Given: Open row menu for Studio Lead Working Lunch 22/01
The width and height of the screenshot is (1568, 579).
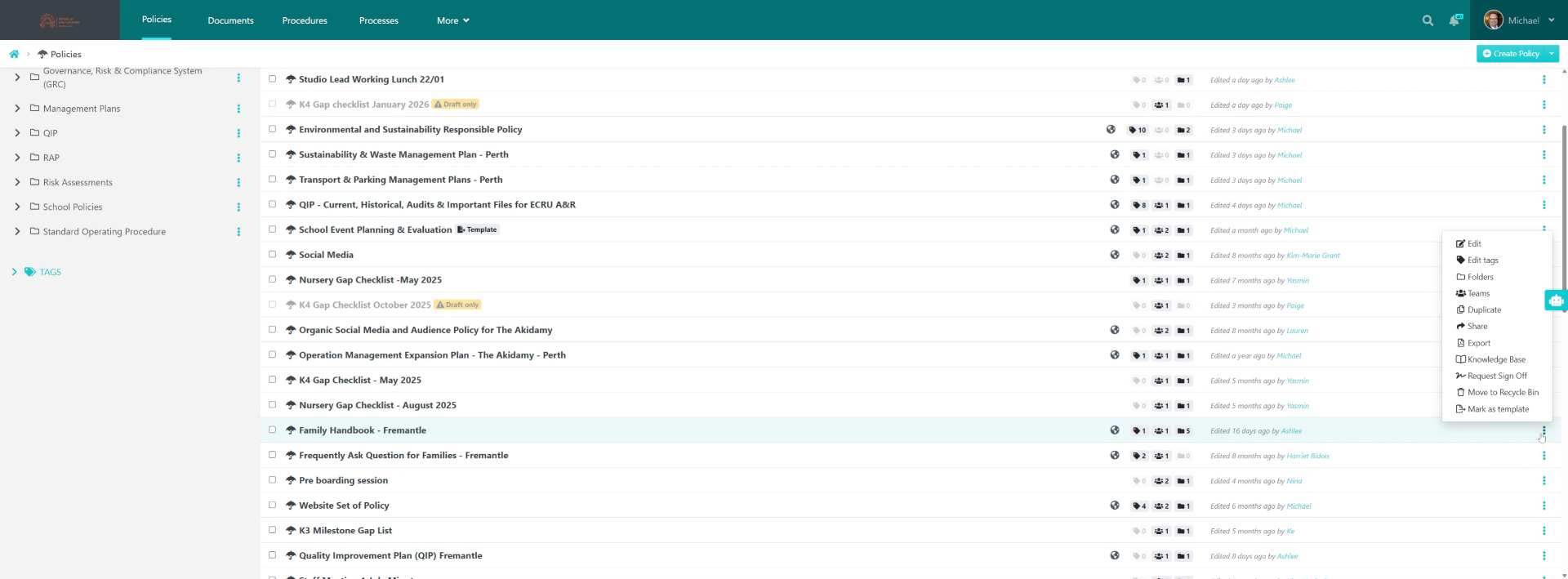Looking at the screenshot, I should (1543, 80).
